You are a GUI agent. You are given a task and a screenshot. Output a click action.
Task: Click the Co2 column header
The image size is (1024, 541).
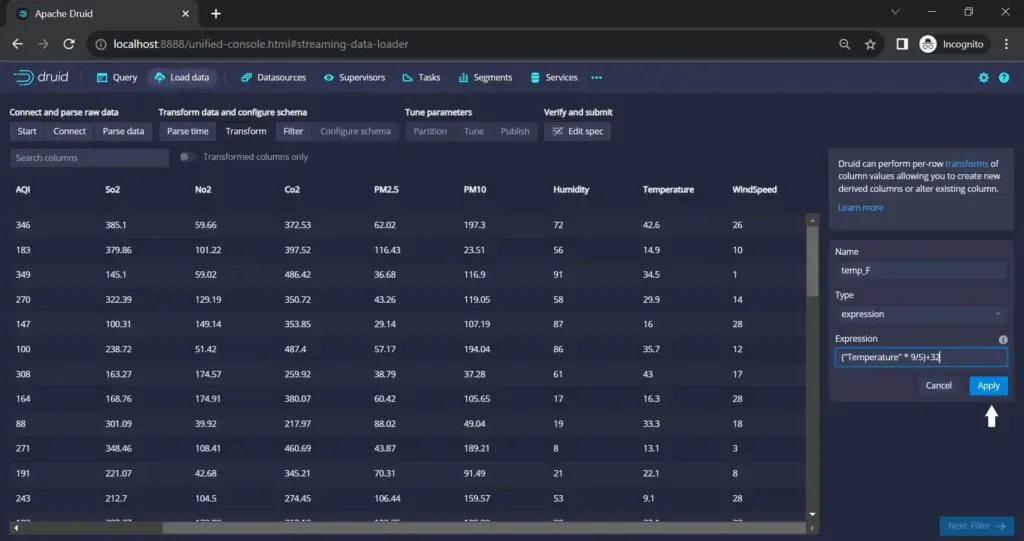click(x=292, y=189)
